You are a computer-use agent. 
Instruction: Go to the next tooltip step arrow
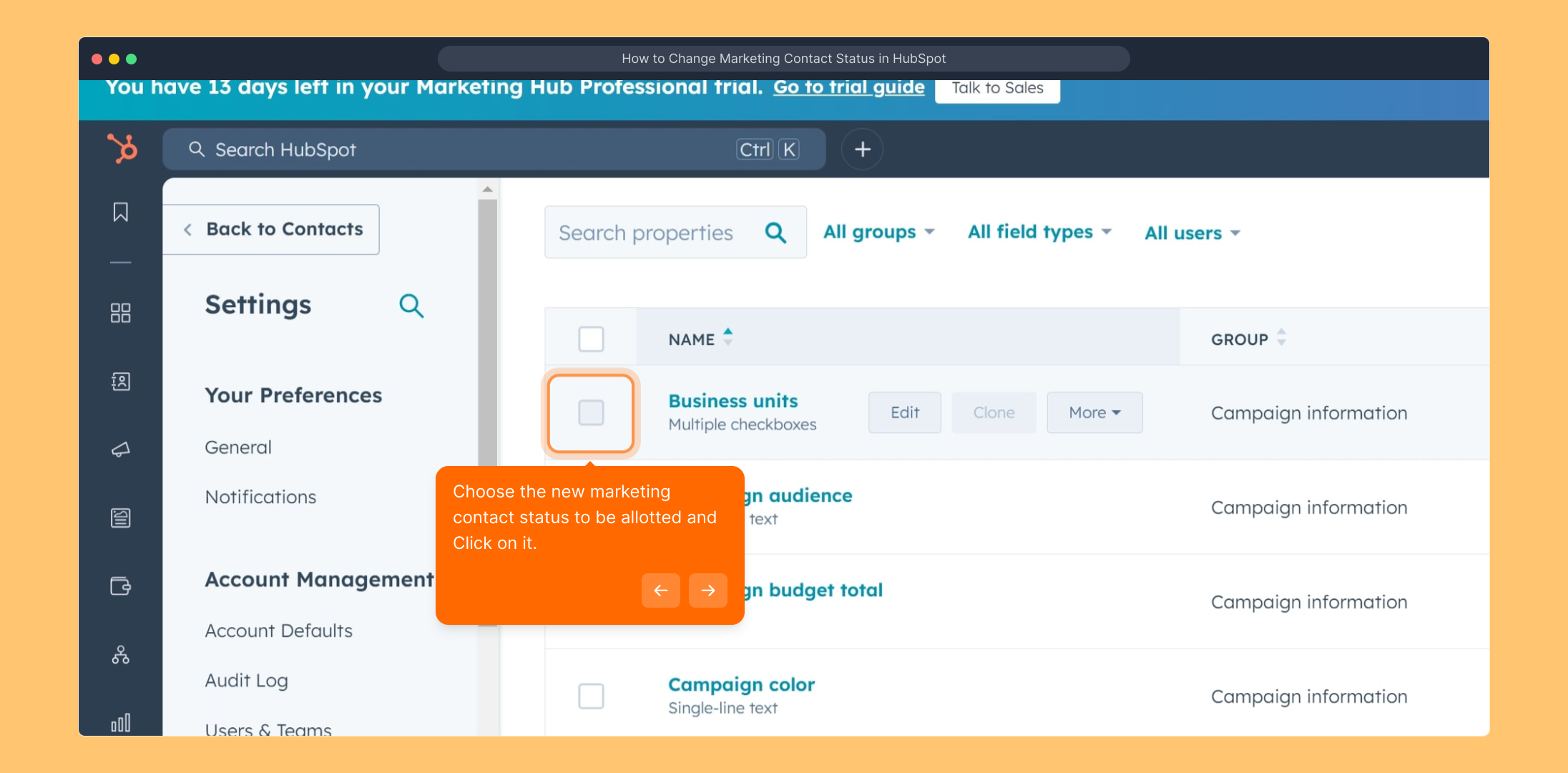[x=707, y=590]
